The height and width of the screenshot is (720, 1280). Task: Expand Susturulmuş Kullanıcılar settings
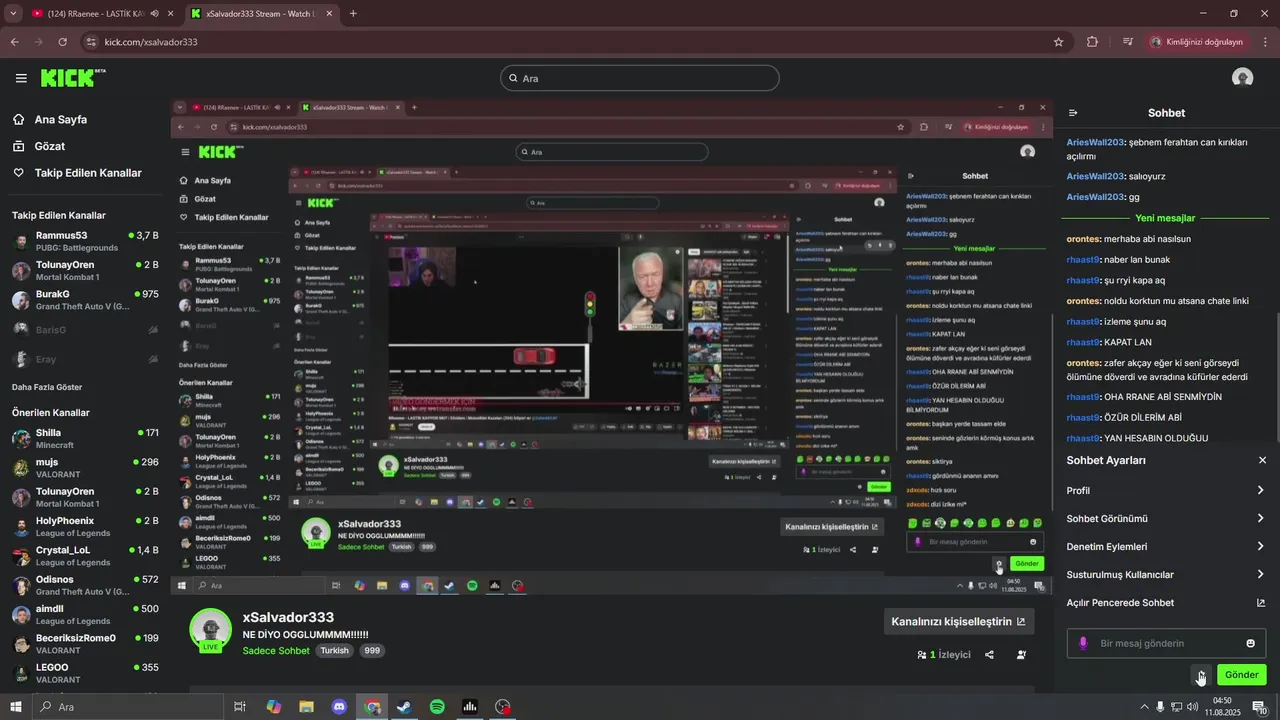pos(1166,574)
